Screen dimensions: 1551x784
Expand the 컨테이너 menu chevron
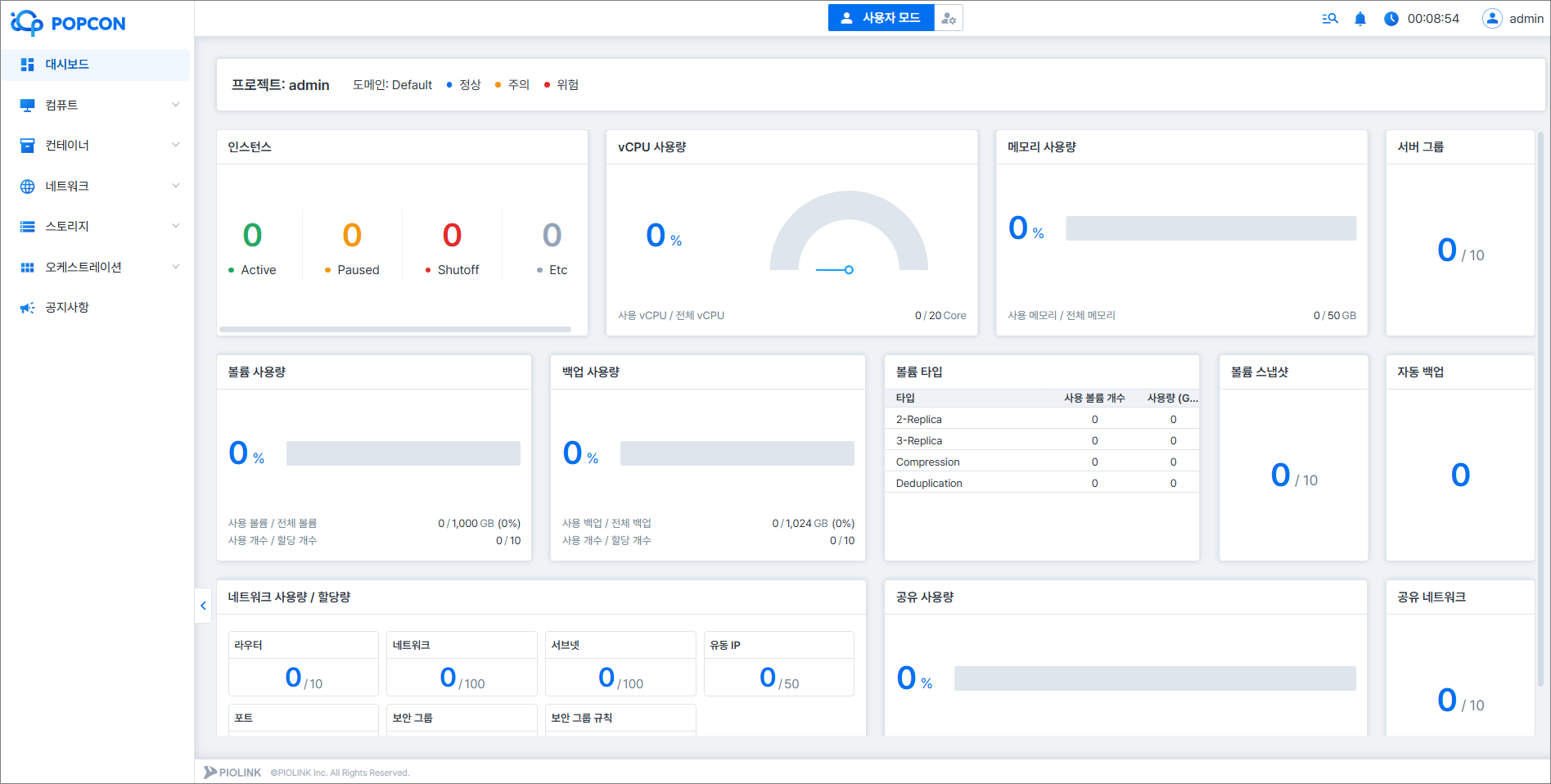175,145
